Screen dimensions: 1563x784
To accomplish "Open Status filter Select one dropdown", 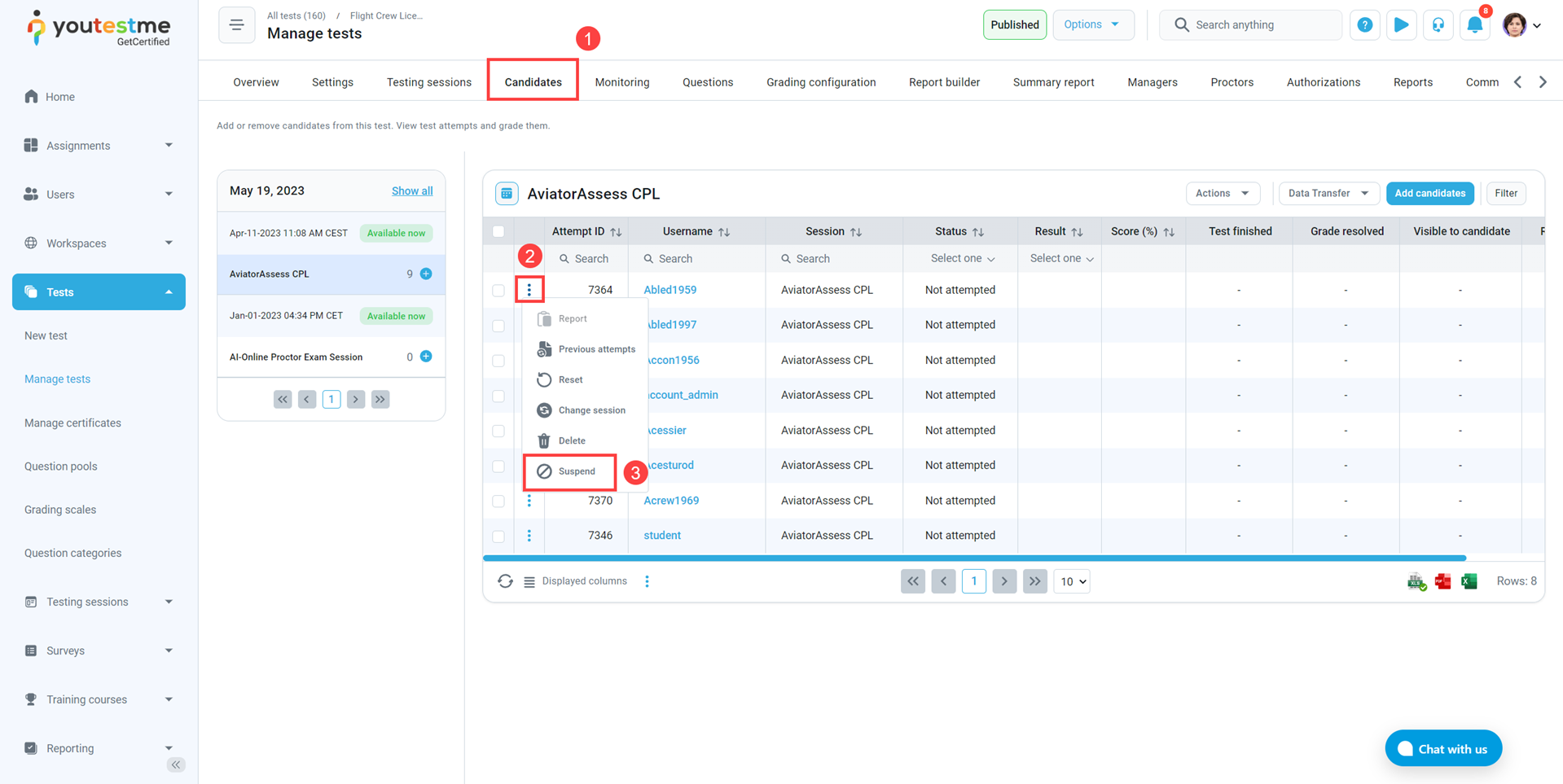I will 962,259.
